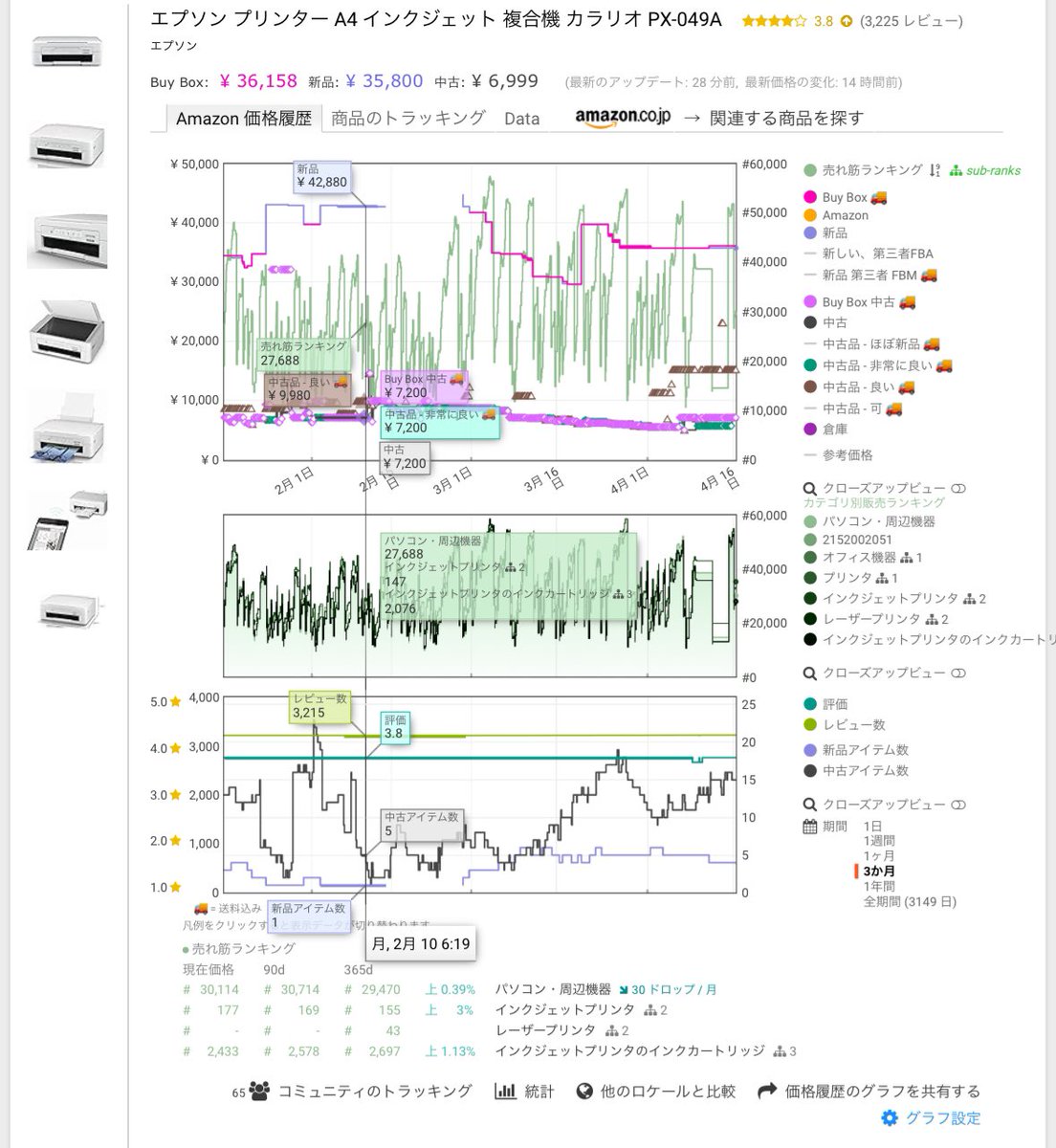1056x1148 pixels.
Task: Toggle Buy Box 中古 legend entry
Action: (x=860, y=302)
